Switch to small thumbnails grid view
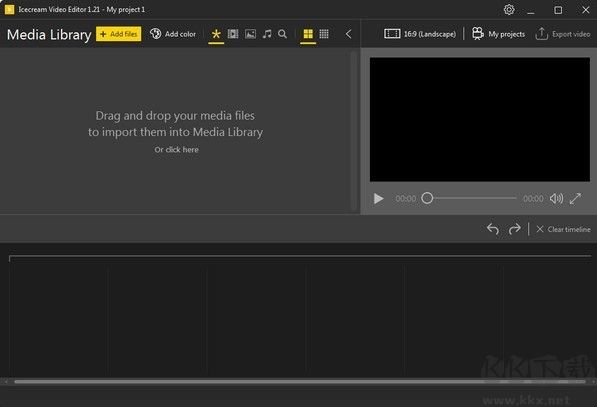 tap(324, 34)
